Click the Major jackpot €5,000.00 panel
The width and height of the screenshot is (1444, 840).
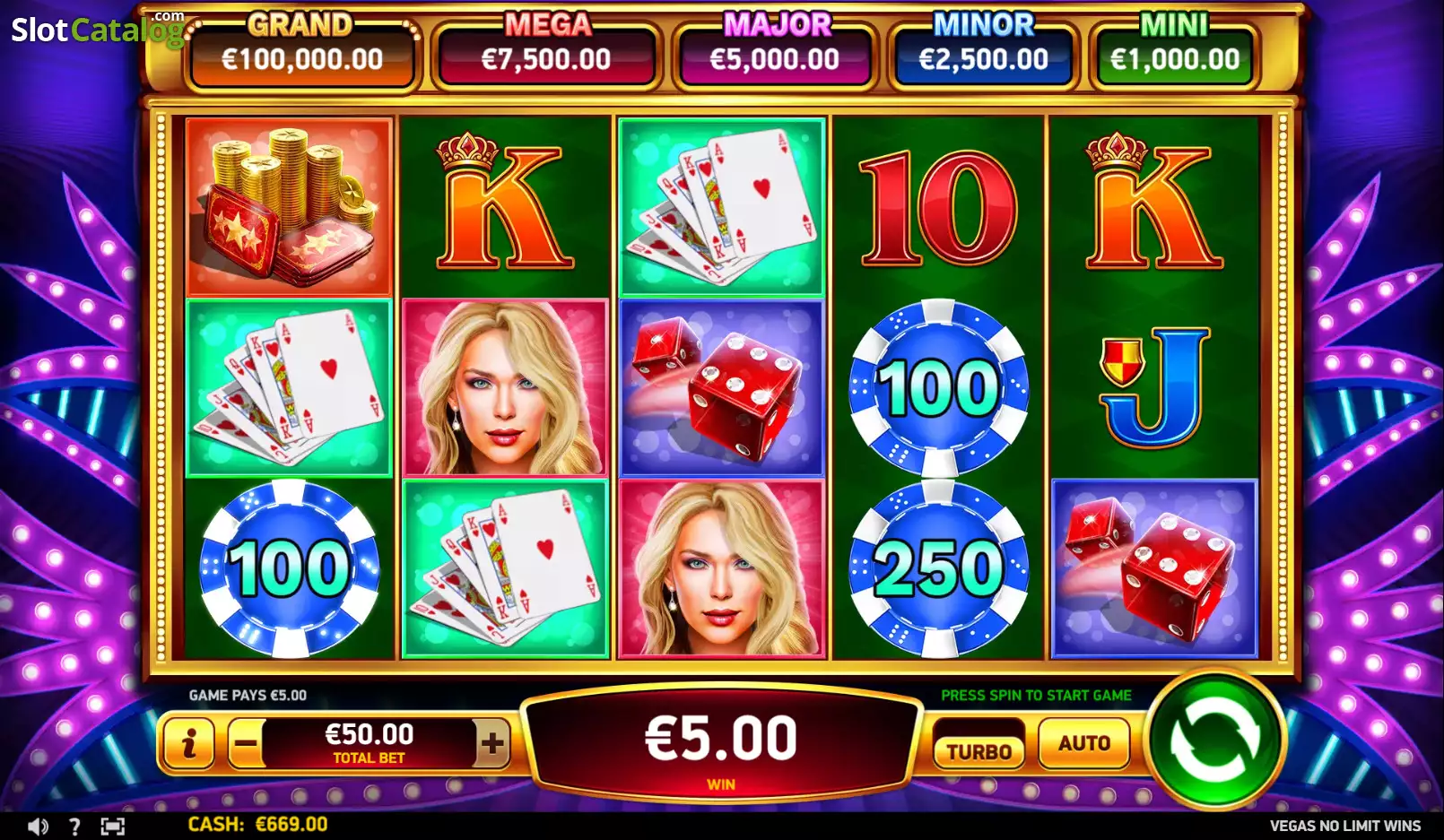click(774, 54)
